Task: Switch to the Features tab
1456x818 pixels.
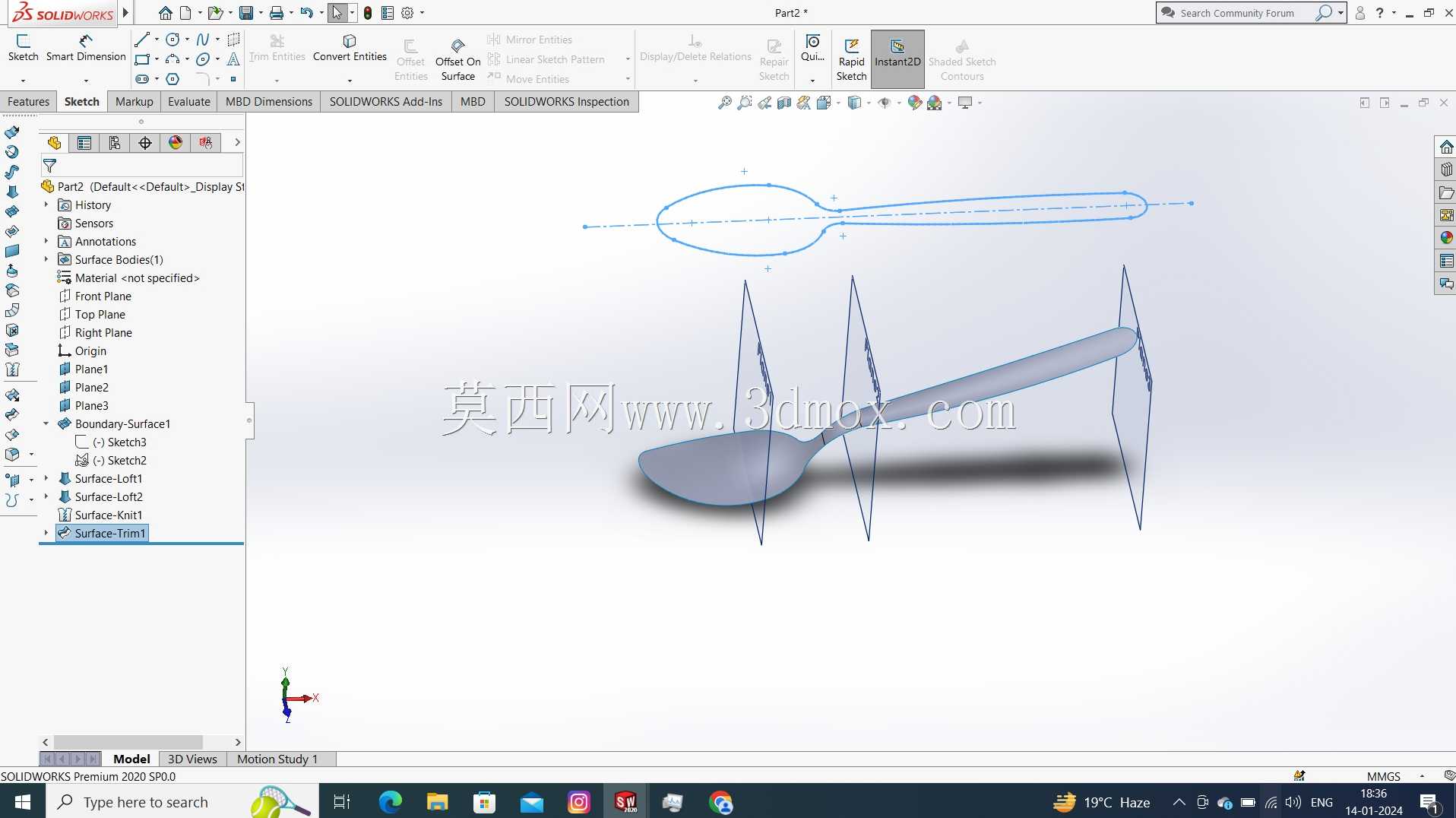Action: tap(28, 102)
